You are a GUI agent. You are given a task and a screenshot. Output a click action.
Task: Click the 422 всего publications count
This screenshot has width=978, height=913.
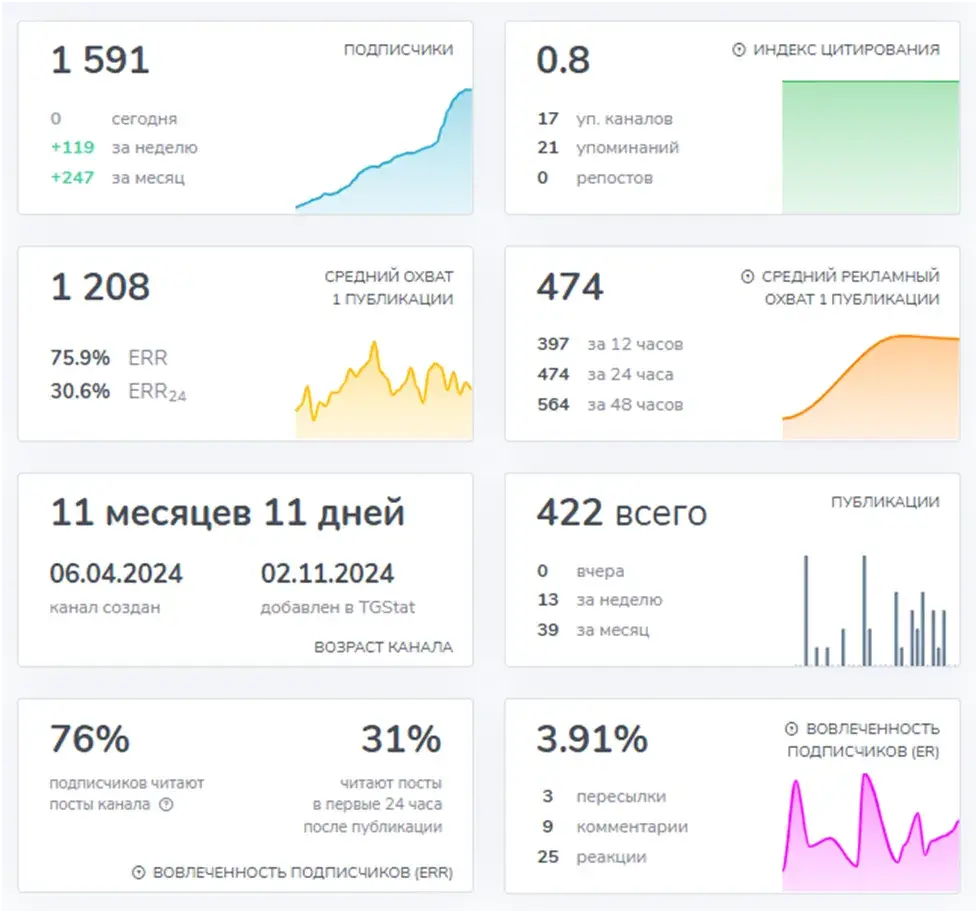click(x=622, y=513)
